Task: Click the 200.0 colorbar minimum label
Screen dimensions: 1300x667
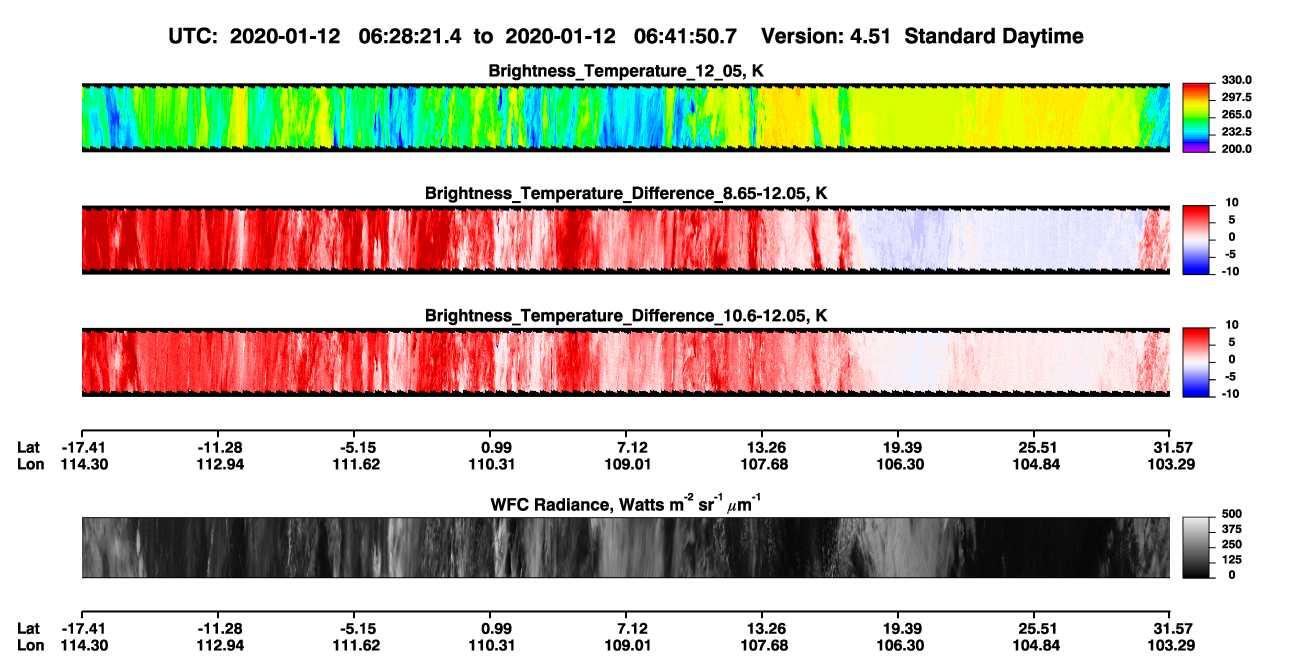Action: coord(1235,148)
